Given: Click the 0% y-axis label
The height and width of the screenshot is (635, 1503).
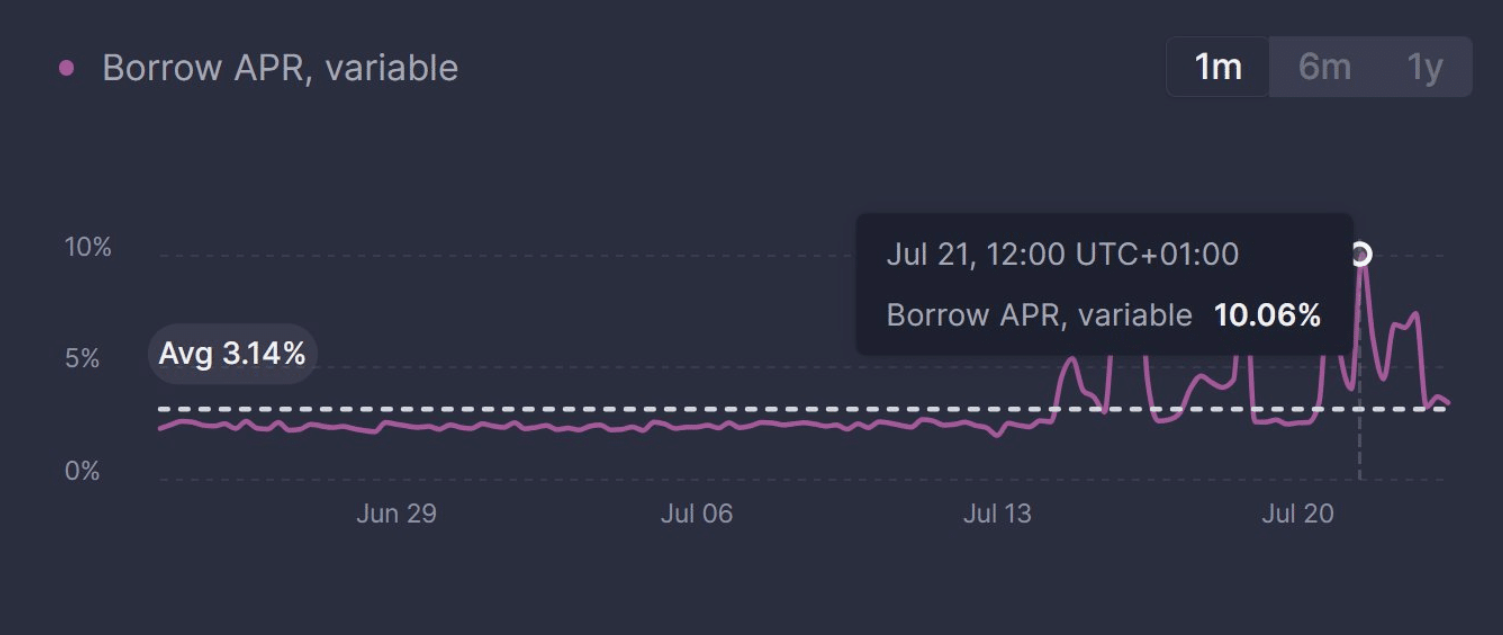Looking at the screenshot, I should [x=82, y=470].
